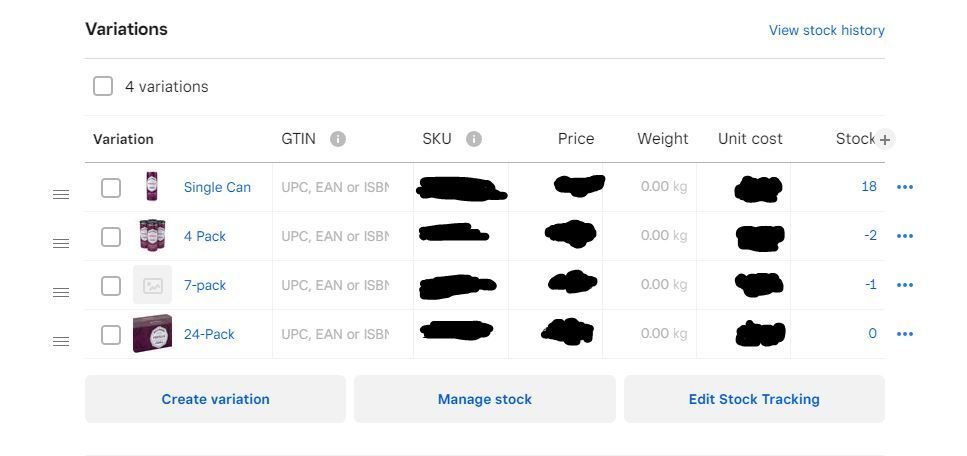The height and width of the screenshot is (456, 967).
Task: Click the Single Can drag handle
Action: 61,194
